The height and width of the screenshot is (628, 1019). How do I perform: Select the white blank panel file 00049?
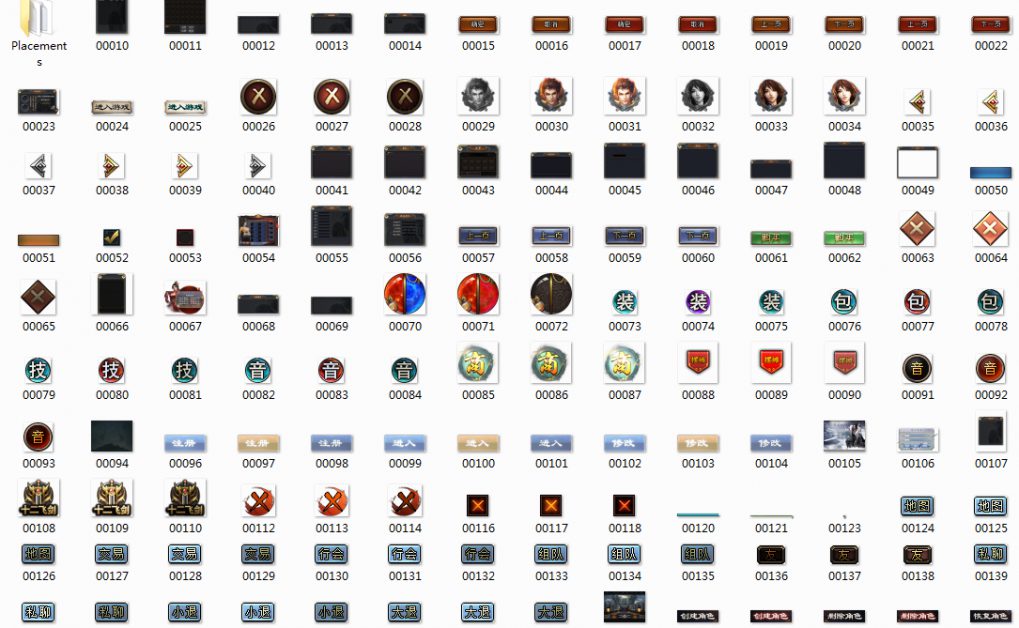(x=917, y=163)
